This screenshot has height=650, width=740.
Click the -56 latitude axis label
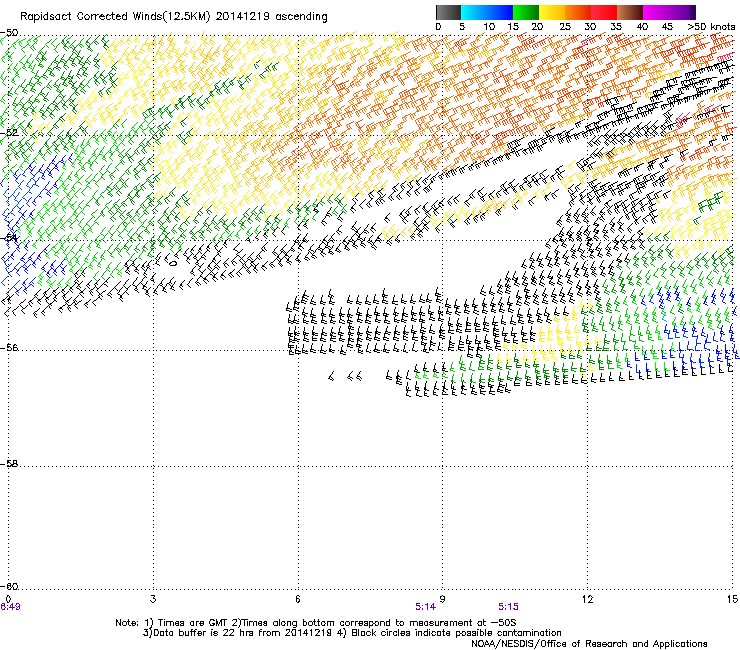[x=9, y=348]
